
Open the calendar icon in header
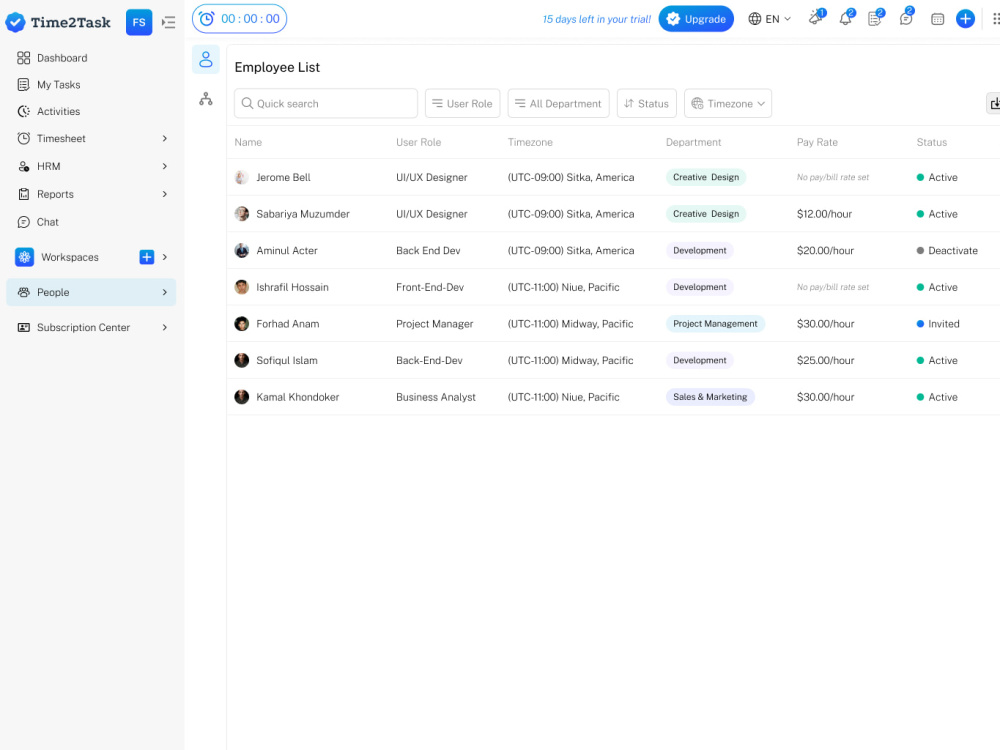[937, 19]
